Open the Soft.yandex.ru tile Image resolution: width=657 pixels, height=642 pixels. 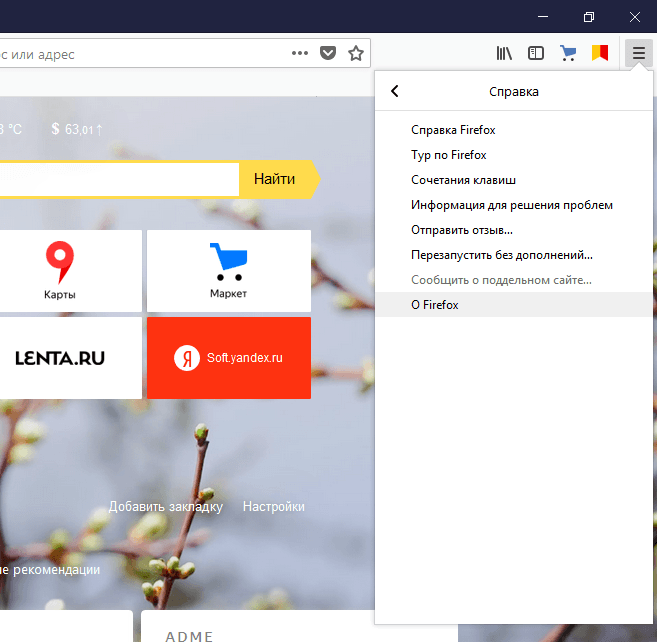(x=229, y=358)
